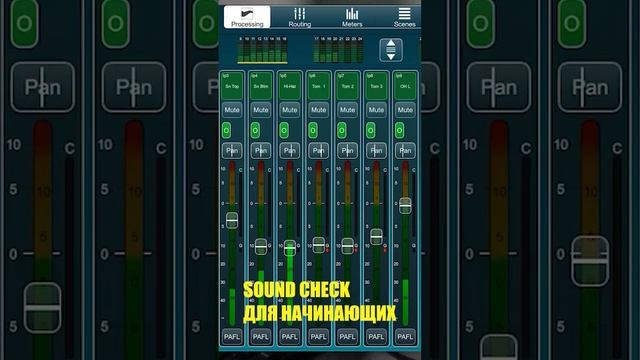Select the Sn Top channel name block
The width and height of the screenshot is (640, 360).
coord(232,86)
